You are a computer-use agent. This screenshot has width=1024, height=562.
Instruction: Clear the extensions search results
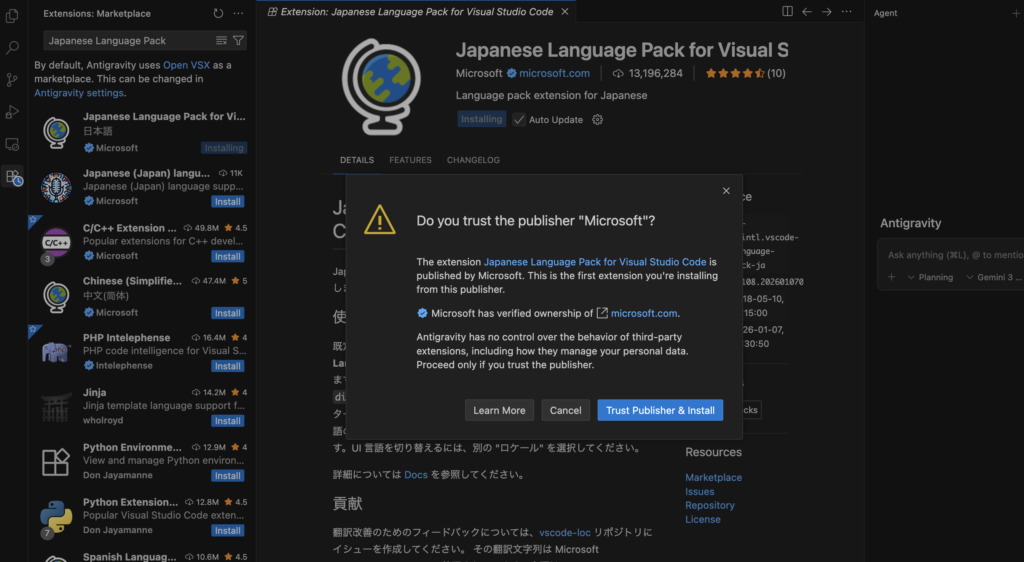coord(221,41)
